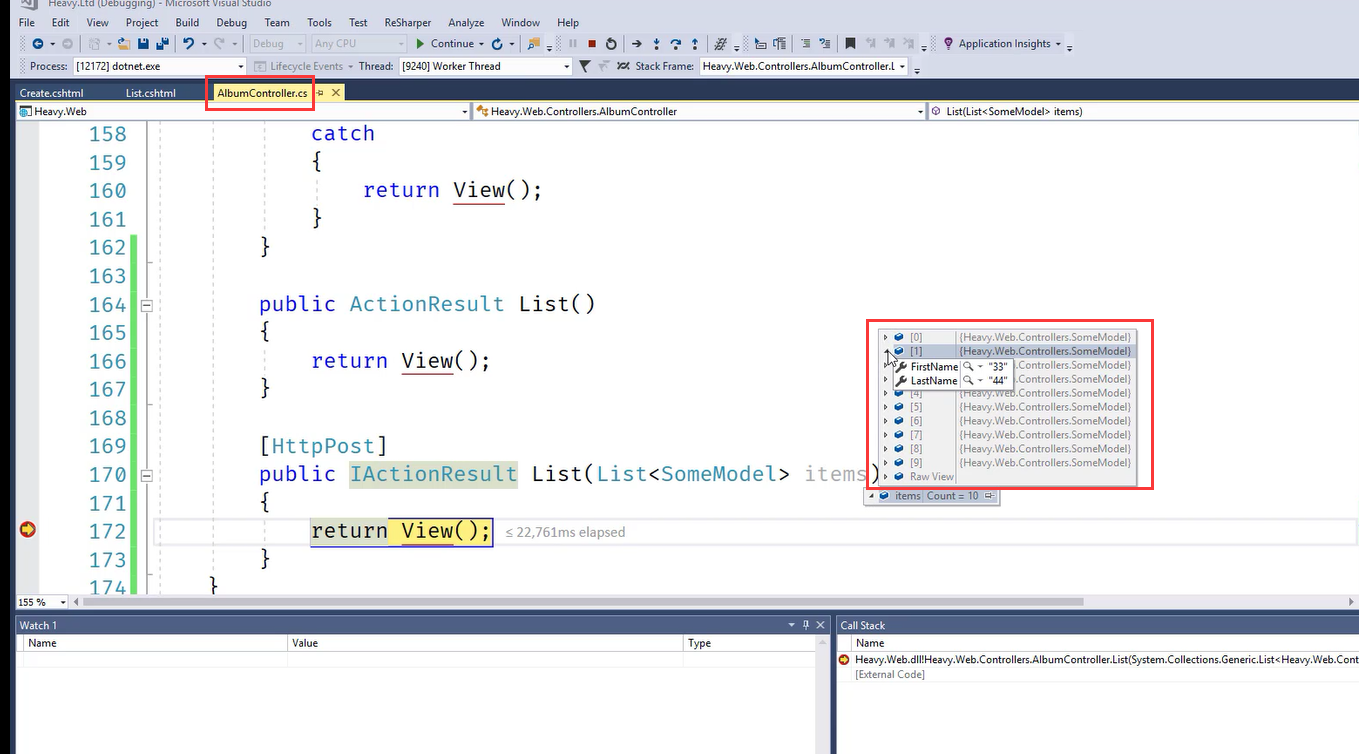Click the Step Out icon

tap(694, 44)
